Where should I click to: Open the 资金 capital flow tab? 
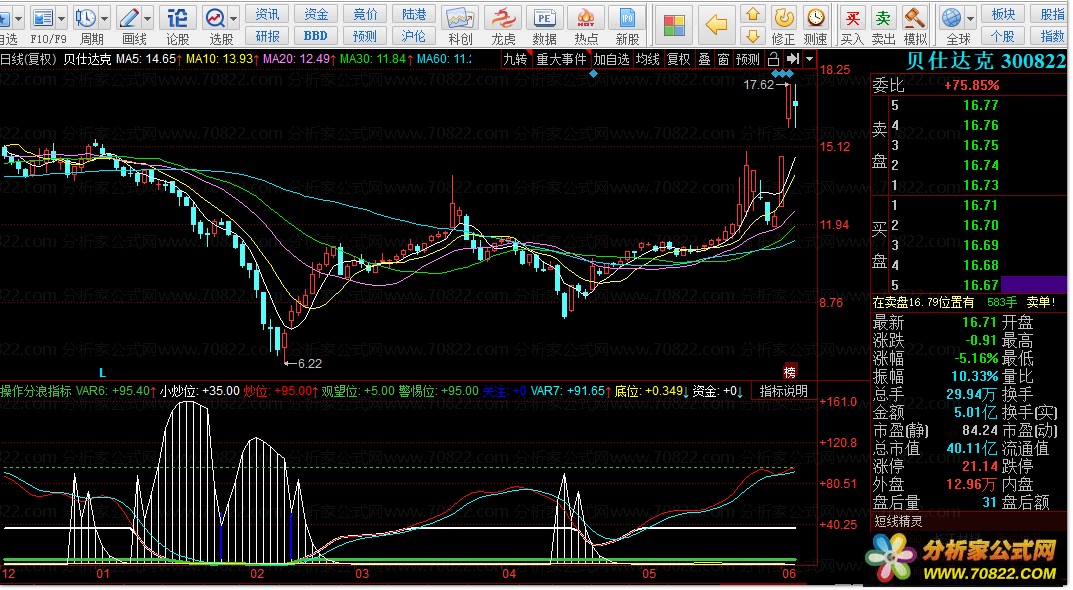316,14
